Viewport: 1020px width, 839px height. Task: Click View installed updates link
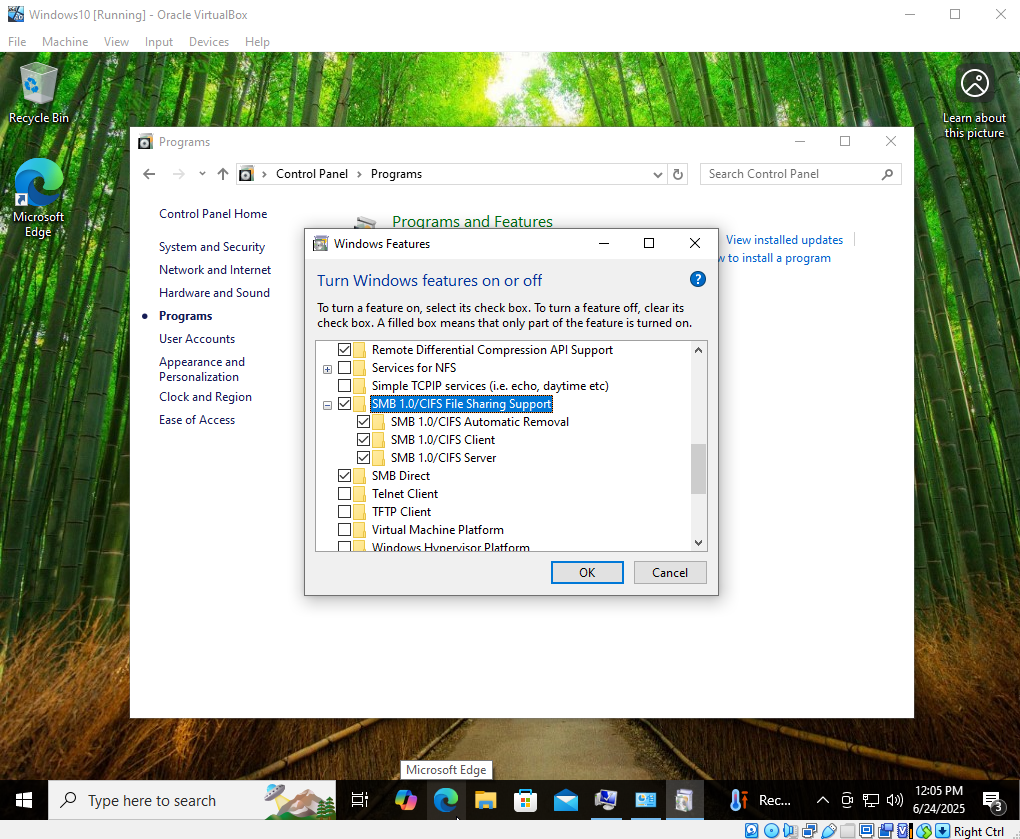[784, 240]
